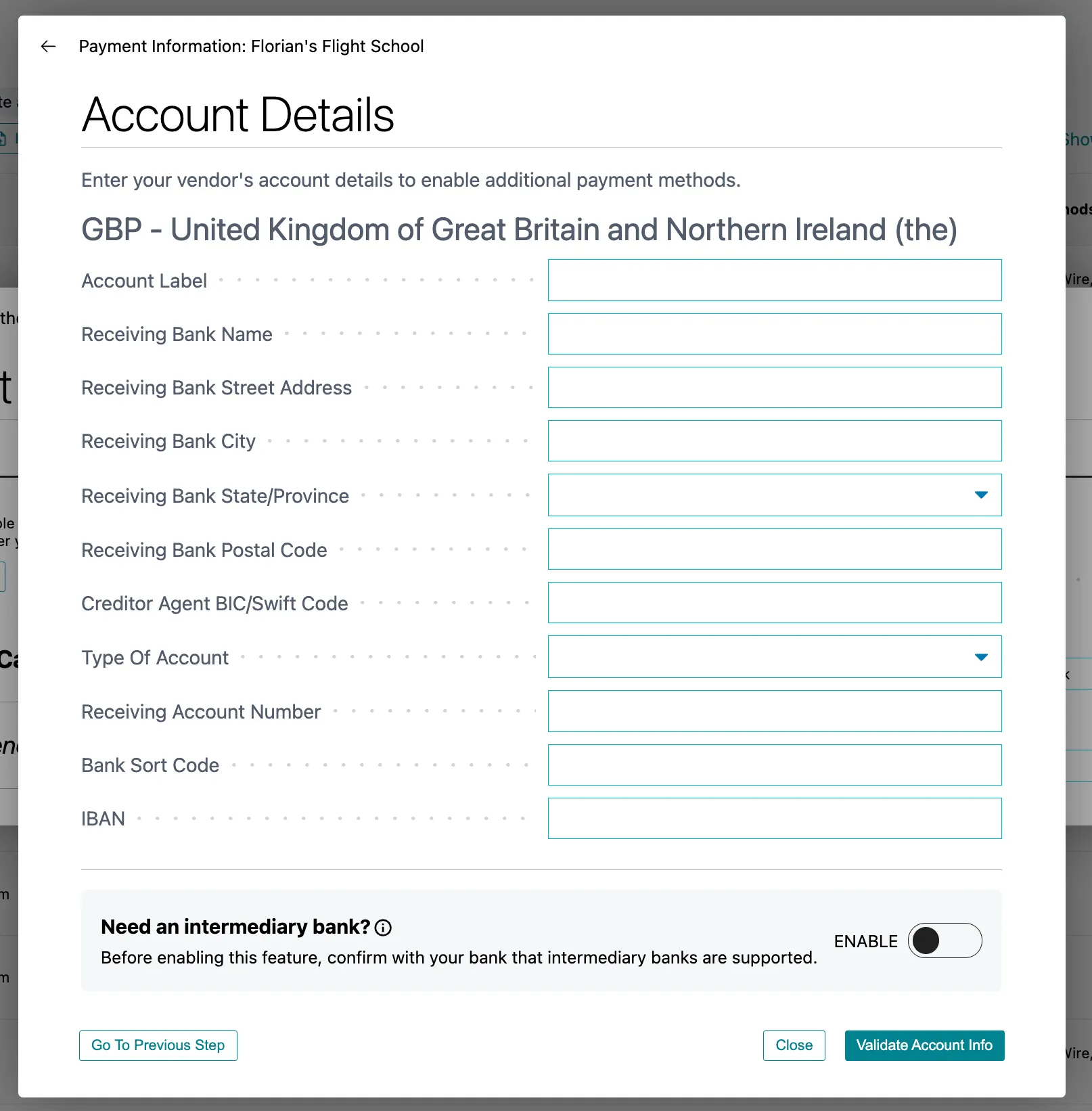Select the Receiving Bank Name field
Image resolution: width=1092 pixels, height=1111 pixels.
click(x=775, y=334)
